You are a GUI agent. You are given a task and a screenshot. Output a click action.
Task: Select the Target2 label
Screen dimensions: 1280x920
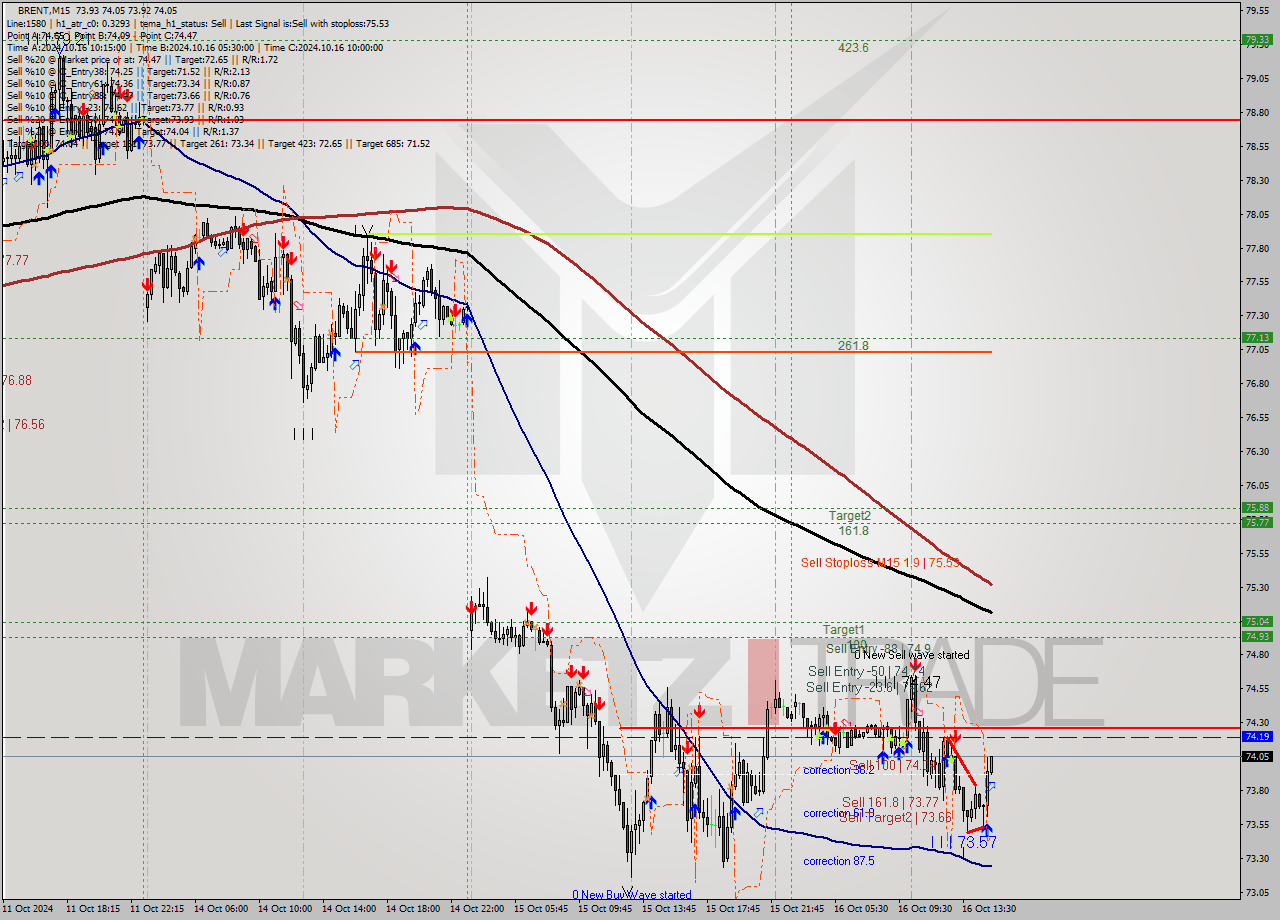coord(850,516)
